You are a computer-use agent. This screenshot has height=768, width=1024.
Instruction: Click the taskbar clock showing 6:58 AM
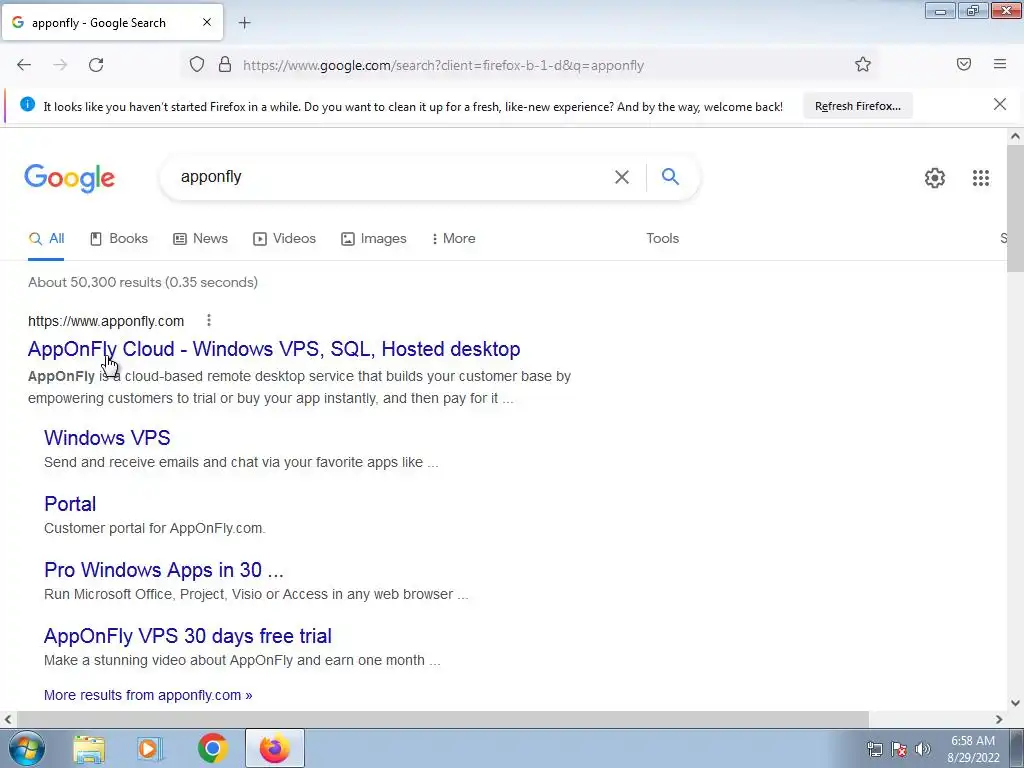point(973,749)
